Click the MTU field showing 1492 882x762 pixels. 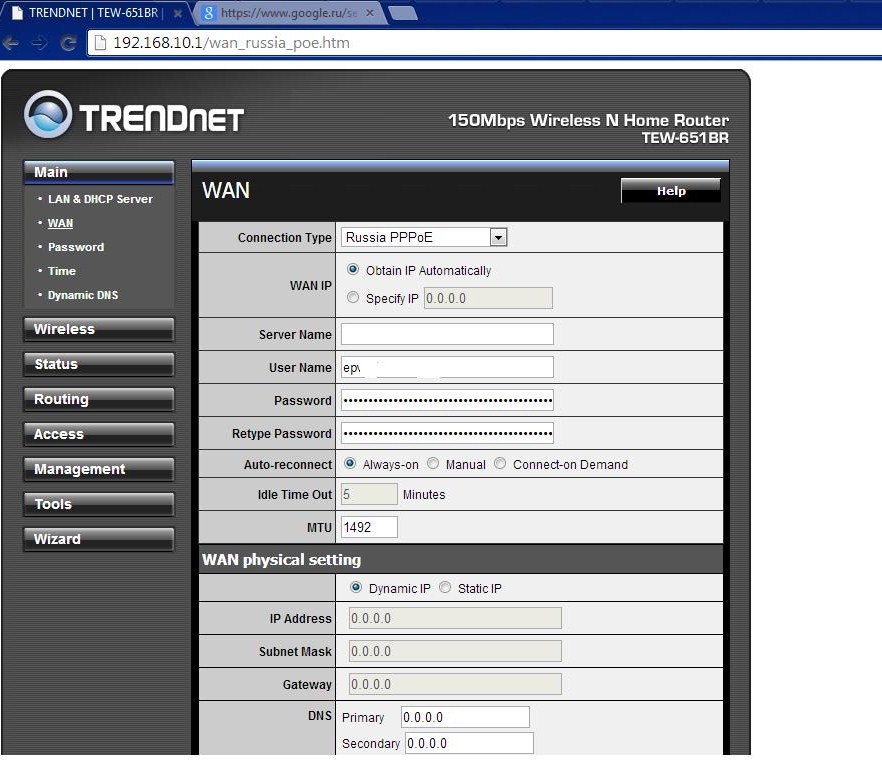tap(369, 527)
